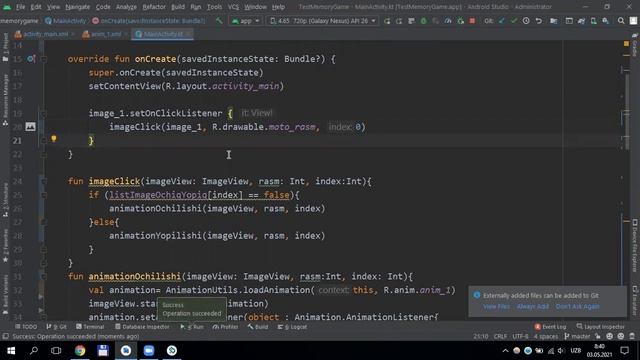Image resolution: width=640 pixels, height=360 pixels.
Task: Open the app run configuration dropdown
Action: (246, 21)
